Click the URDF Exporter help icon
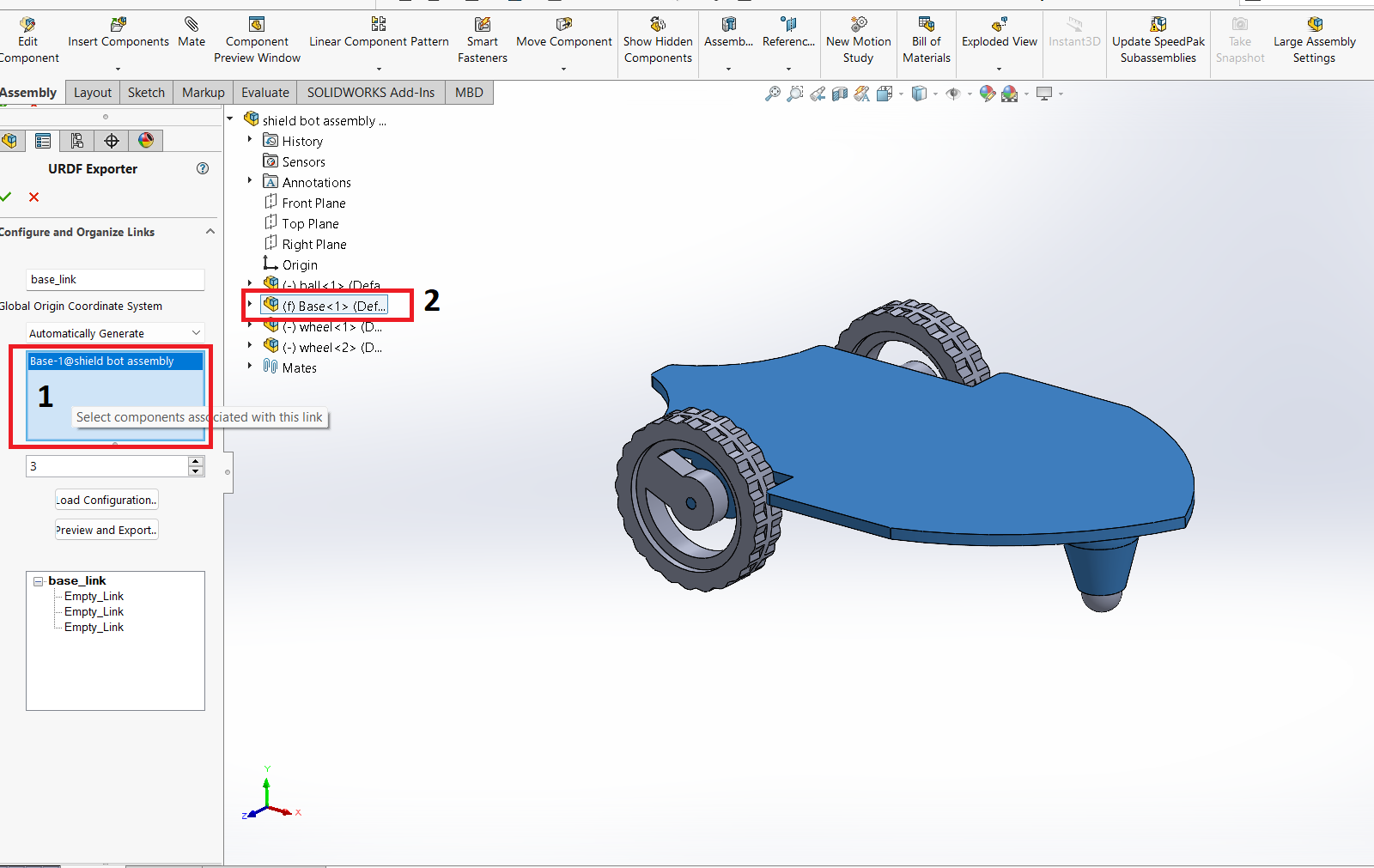 203,168
